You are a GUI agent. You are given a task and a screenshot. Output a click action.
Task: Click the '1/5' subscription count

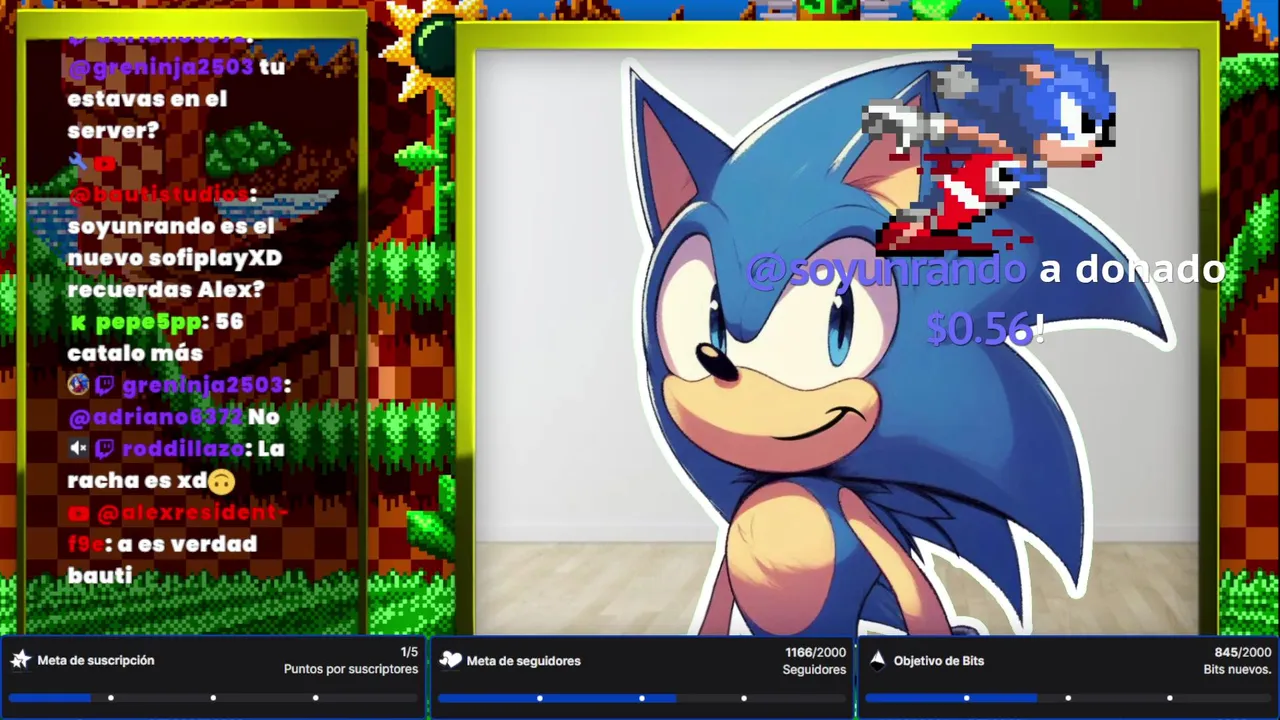409,652
